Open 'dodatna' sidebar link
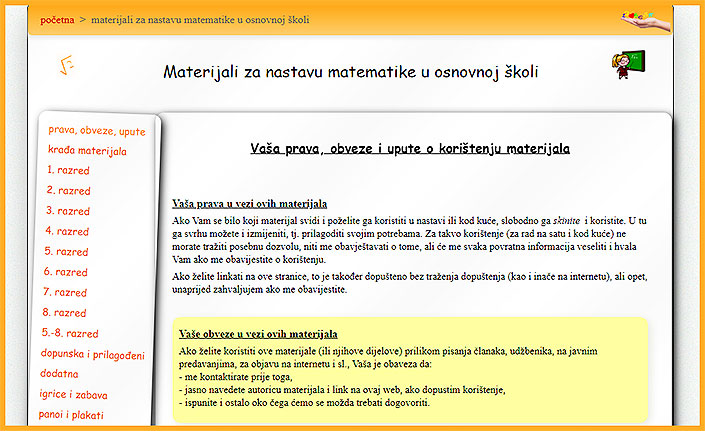Viewport: 705px width, 431px height. (x=59, y=373)
